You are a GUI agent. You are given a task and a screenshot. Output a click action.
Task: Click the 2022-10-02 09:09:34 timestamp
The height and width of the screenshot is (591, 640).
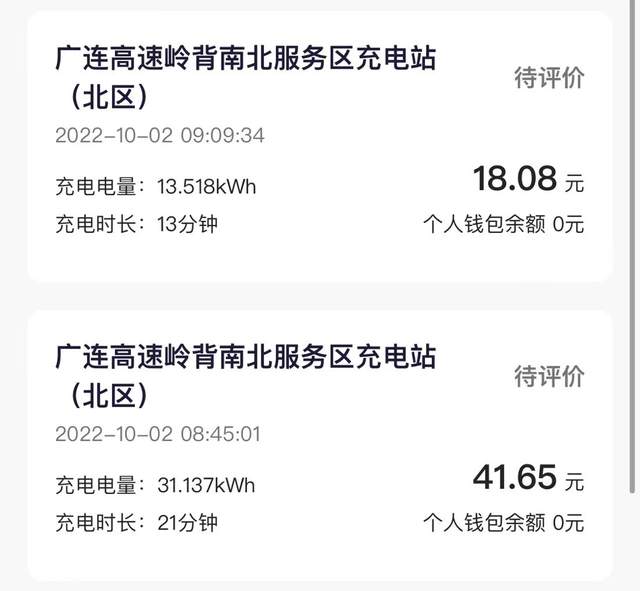point(160,136)
